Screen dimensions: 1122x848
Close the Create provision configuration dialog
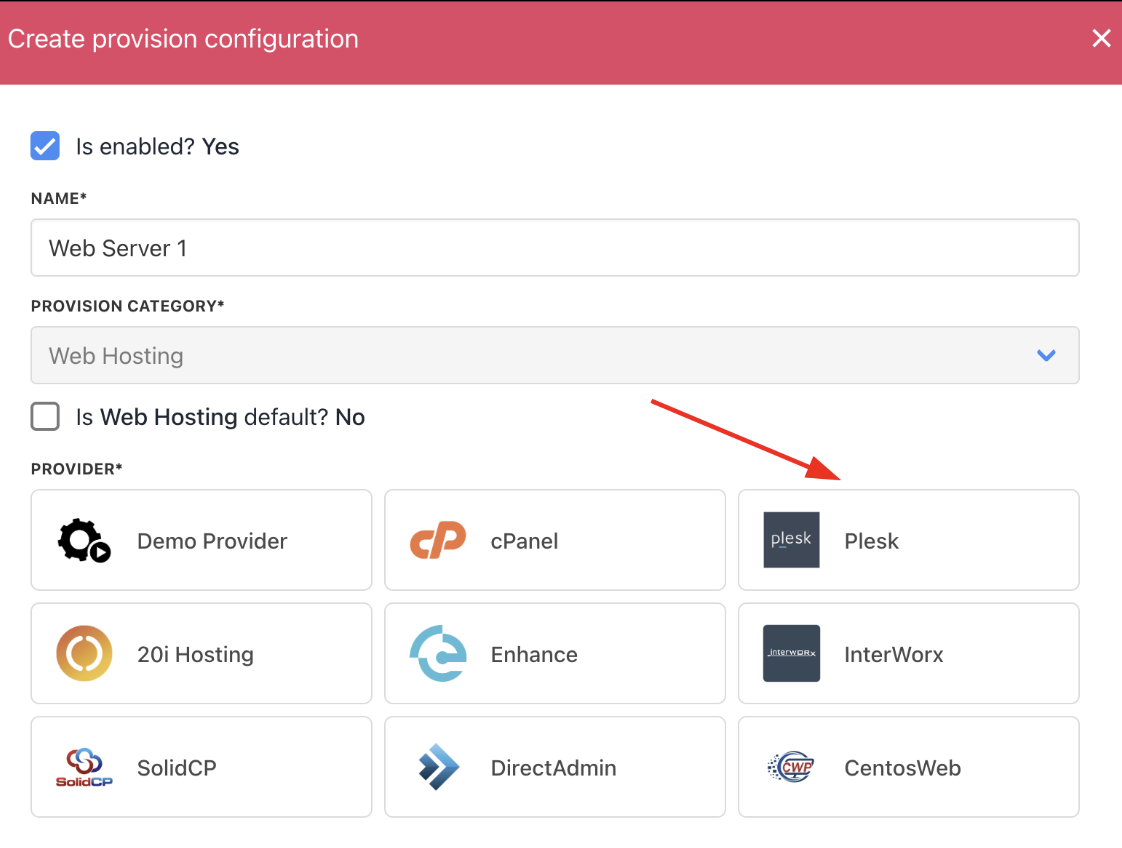[1101, 39]
